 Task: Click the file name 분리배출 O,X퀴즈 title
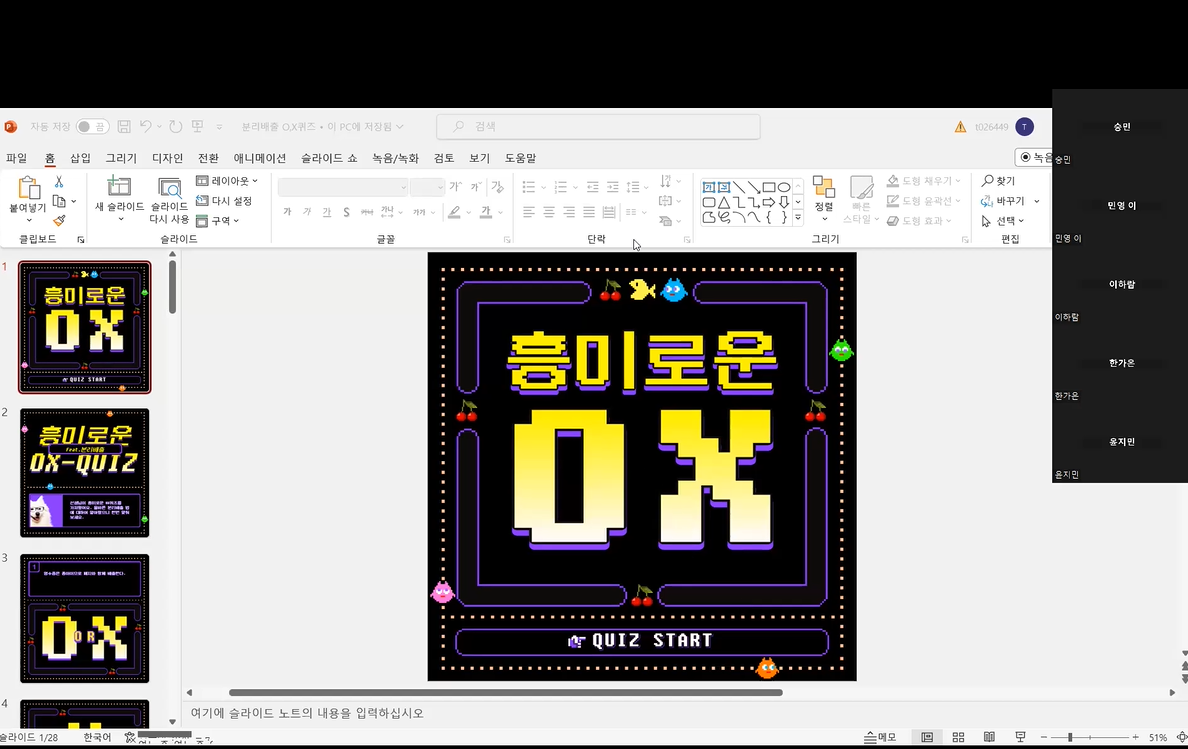tap(280, 126)
